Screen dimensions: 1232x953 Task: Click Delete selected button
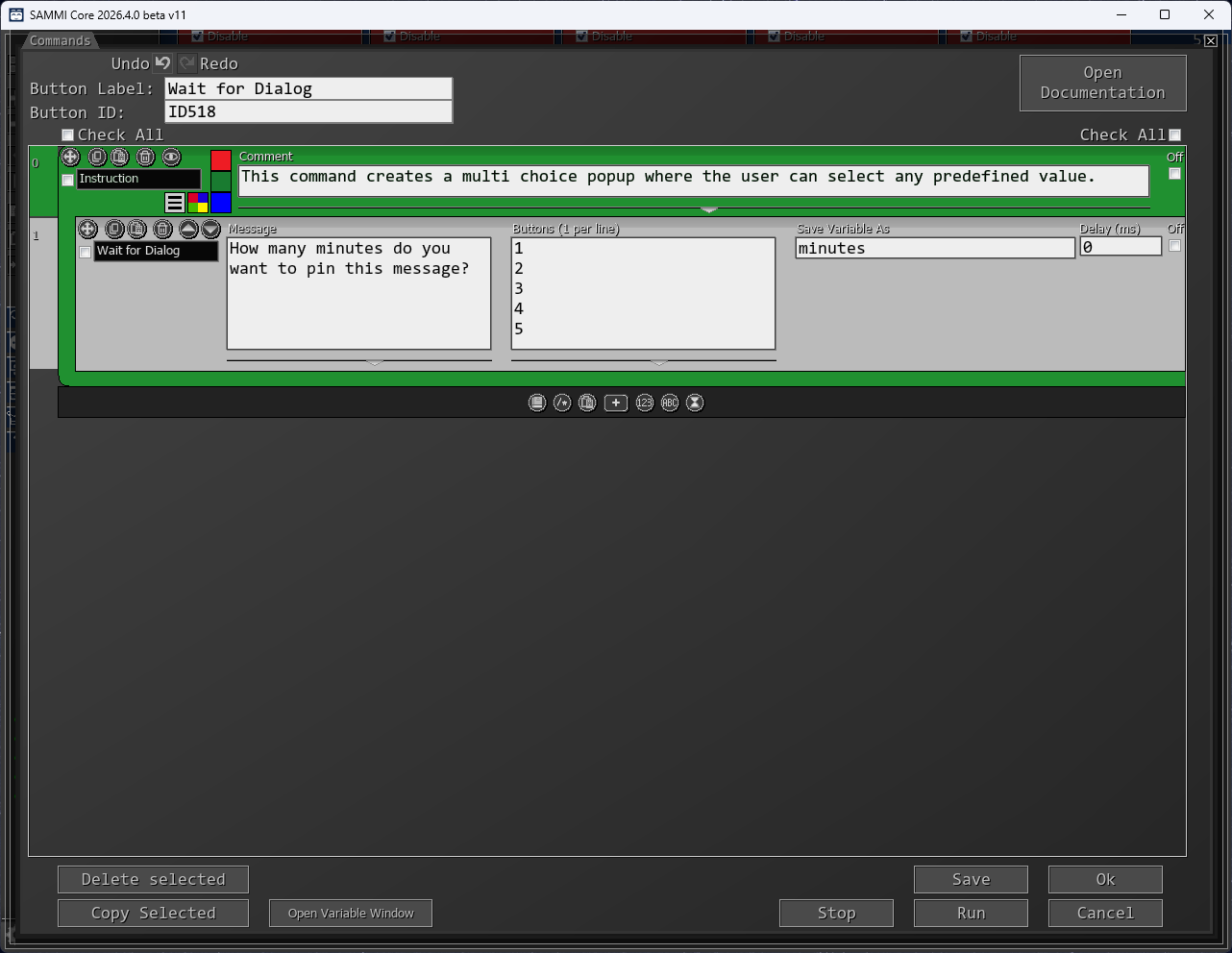[153, 879]
